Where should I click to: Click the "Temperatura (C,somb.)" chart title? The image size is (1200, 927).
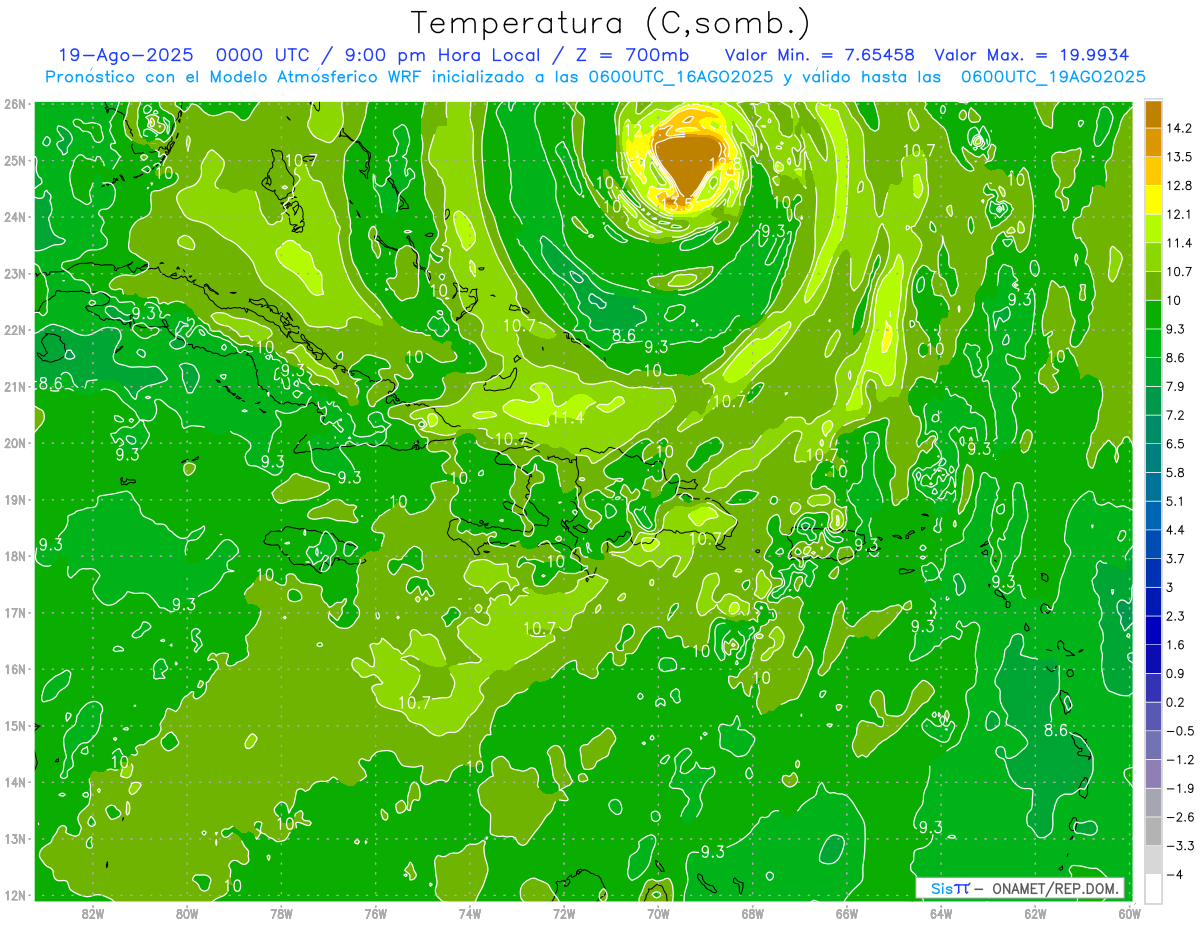tap(611, 23)
